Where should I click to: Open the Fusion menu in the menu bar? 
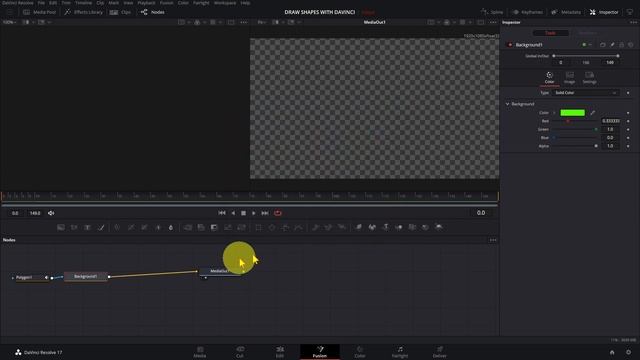click(x=166, y=3)
